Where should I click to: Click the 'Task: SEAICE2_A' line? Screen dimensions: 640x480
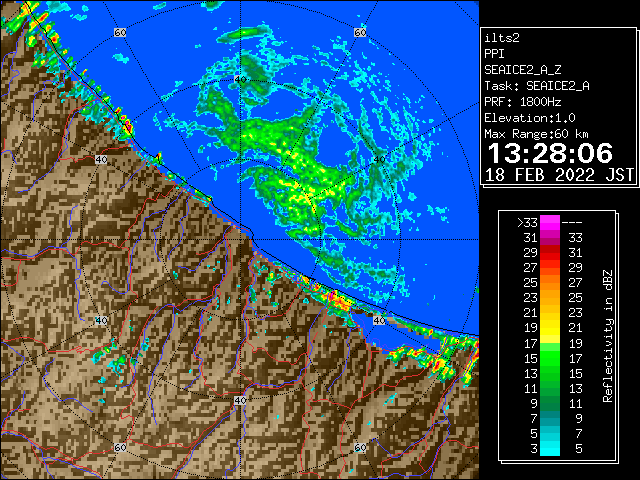point(537,86)
